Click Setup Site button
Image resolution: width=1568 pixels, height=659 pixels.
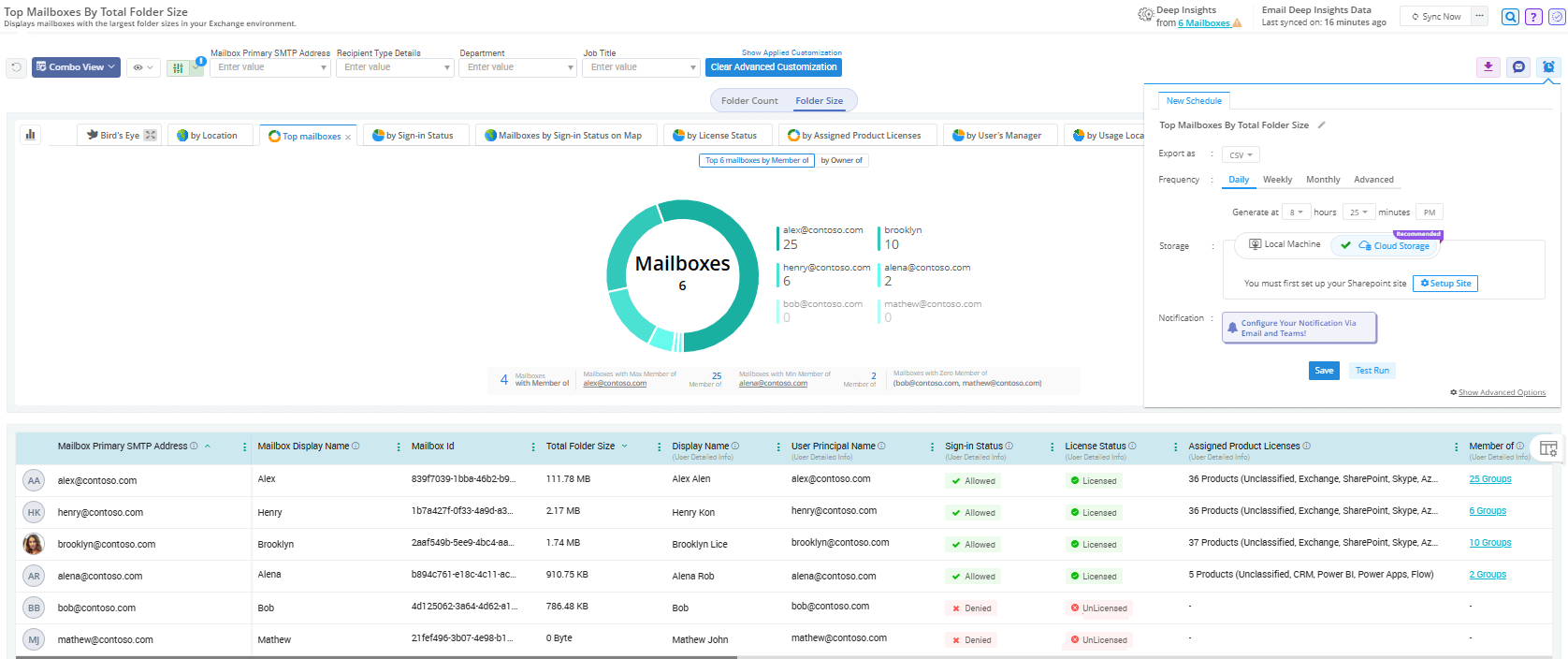click(x=1445, y=284)
